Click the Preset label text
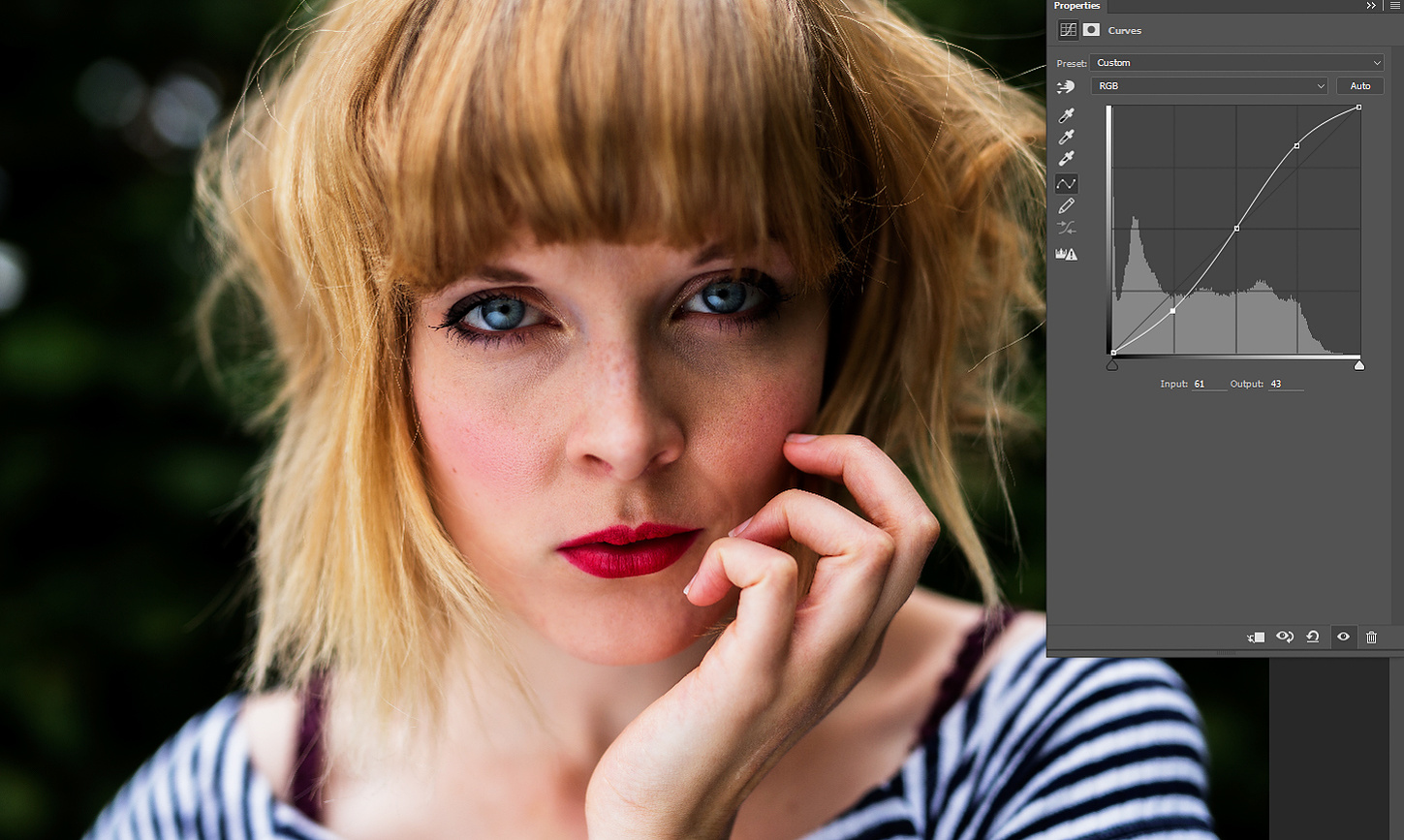Viewport: 1404px width, 840px height. coord(1071,63)
